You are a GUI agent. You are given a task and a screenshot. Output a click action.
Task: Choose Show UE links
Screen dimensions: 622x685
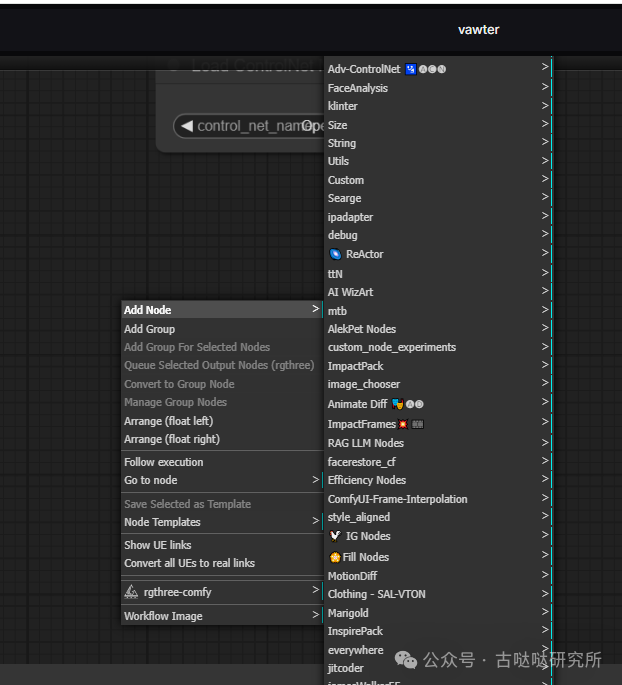(x=222, y=545)
